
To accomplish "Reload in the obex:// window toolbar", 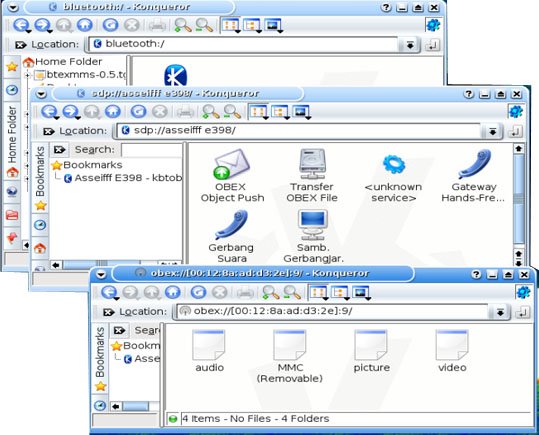I will [x=198, y=292].
